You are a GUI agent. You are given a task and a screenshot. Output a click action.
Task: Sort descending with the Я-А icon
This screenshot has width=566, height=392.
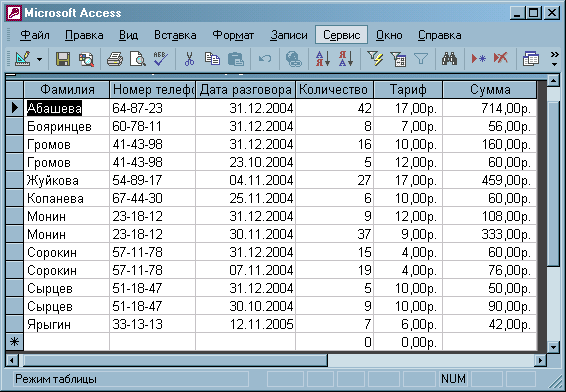point(346,58)
